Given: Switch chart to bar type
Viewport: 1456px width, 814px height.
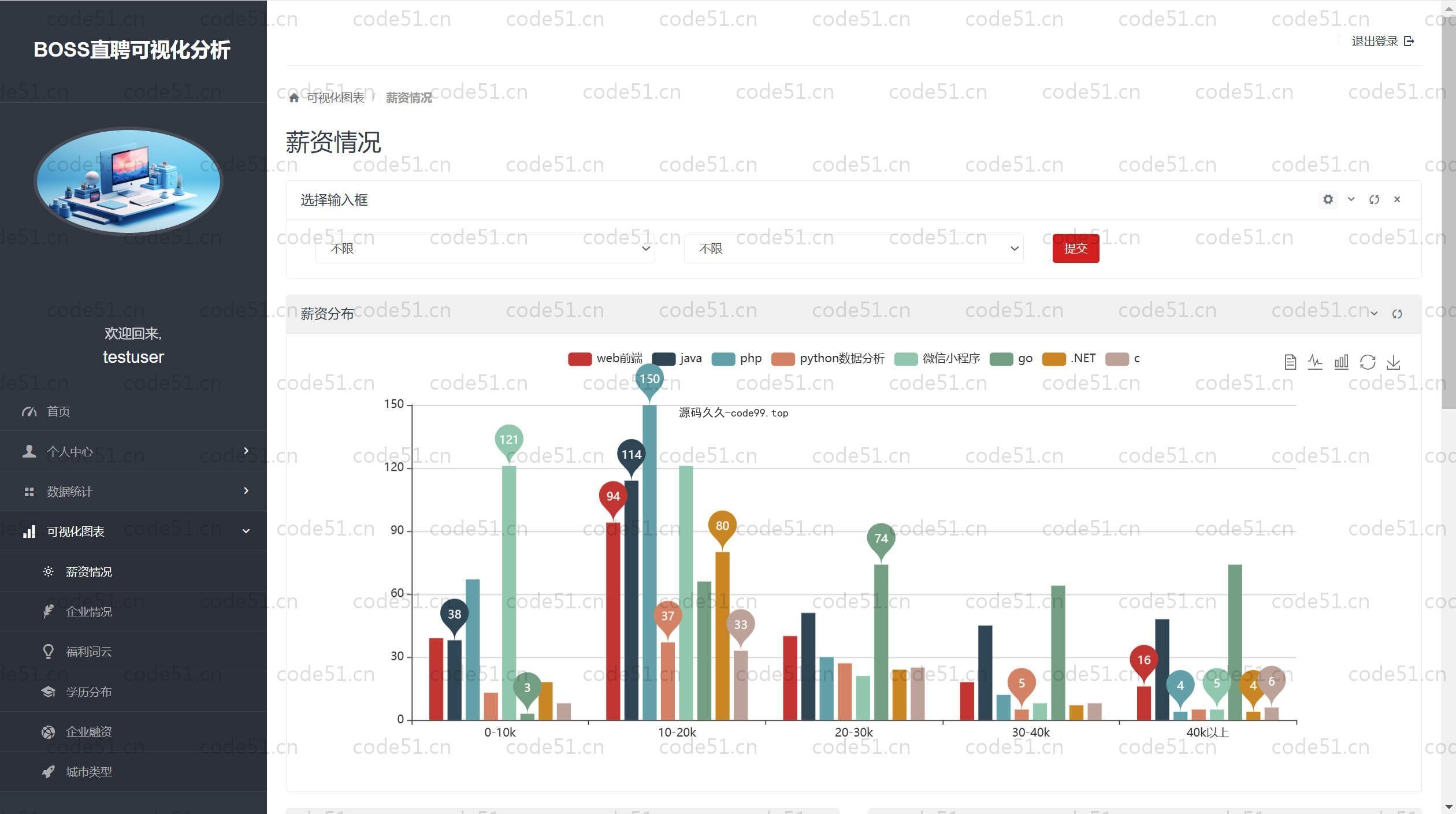Looking at the screenshot, I should (1341, 362).
